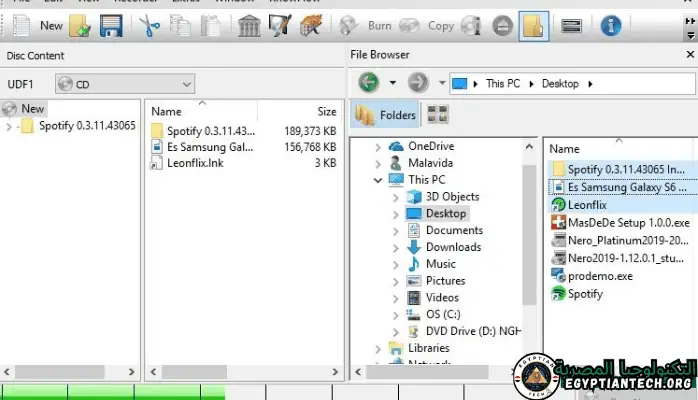Open back history dropdown arrow

(x=393, y=83)
